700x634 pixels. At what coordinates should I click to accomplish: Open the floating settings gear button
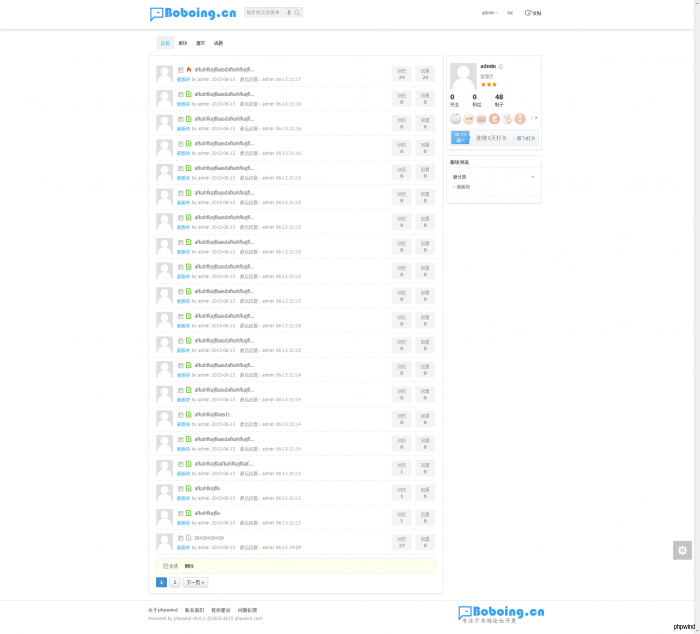pos(682,550)
